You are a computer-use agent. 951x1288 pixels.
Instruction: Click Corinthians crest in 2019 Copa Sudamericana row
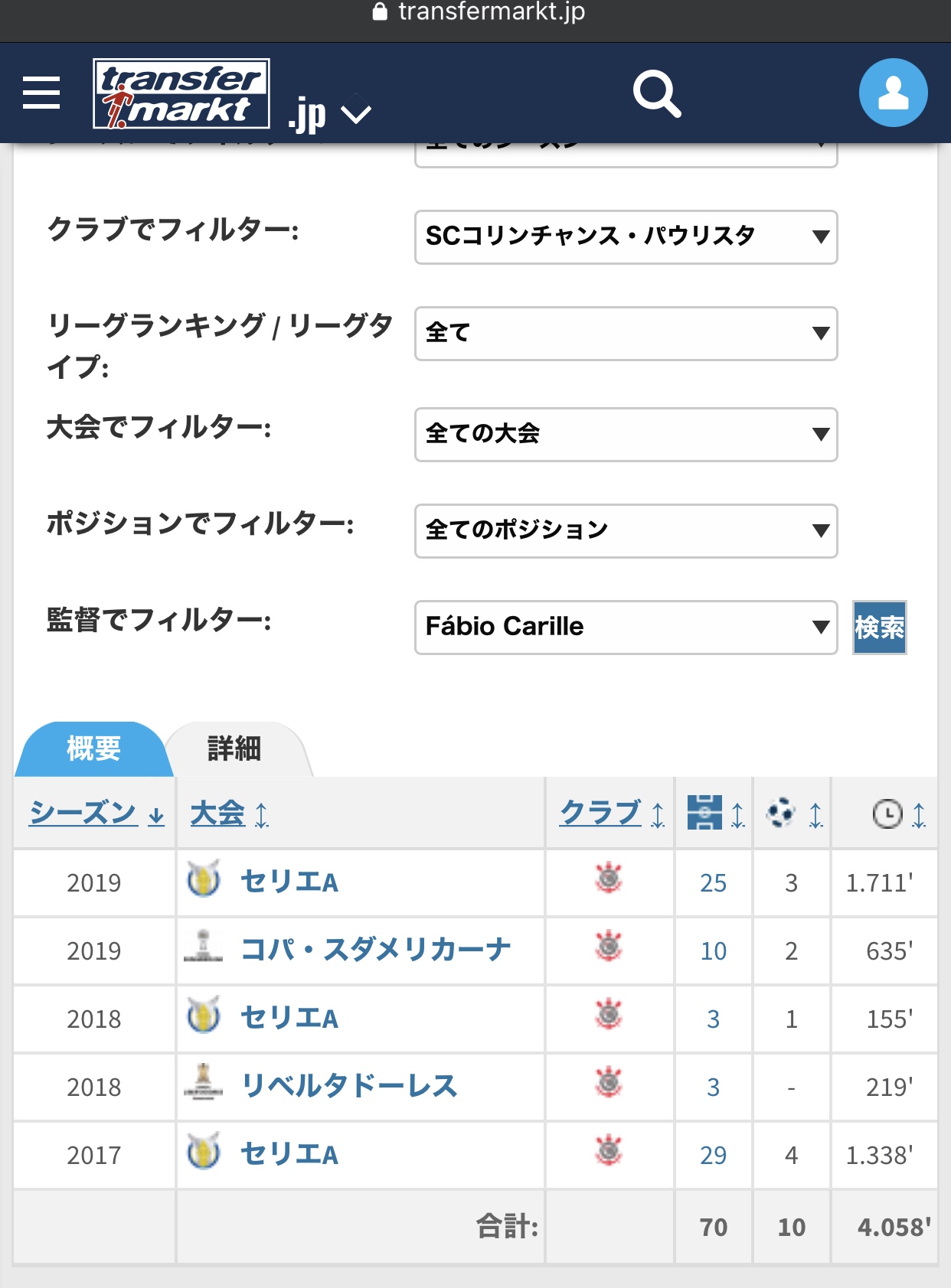pyautogui.click(x=609, y=948)
